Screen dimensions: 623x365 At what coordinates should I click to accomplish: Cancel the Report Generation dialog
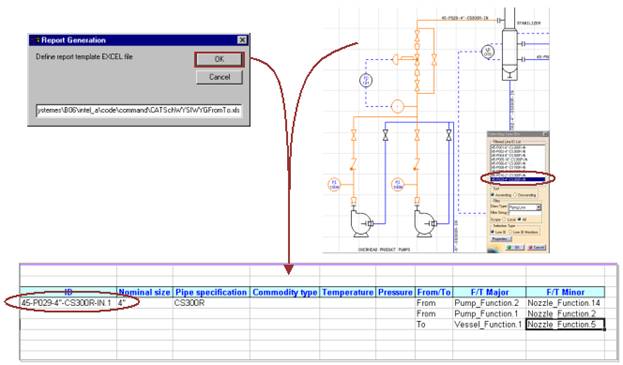click(219, 77)
